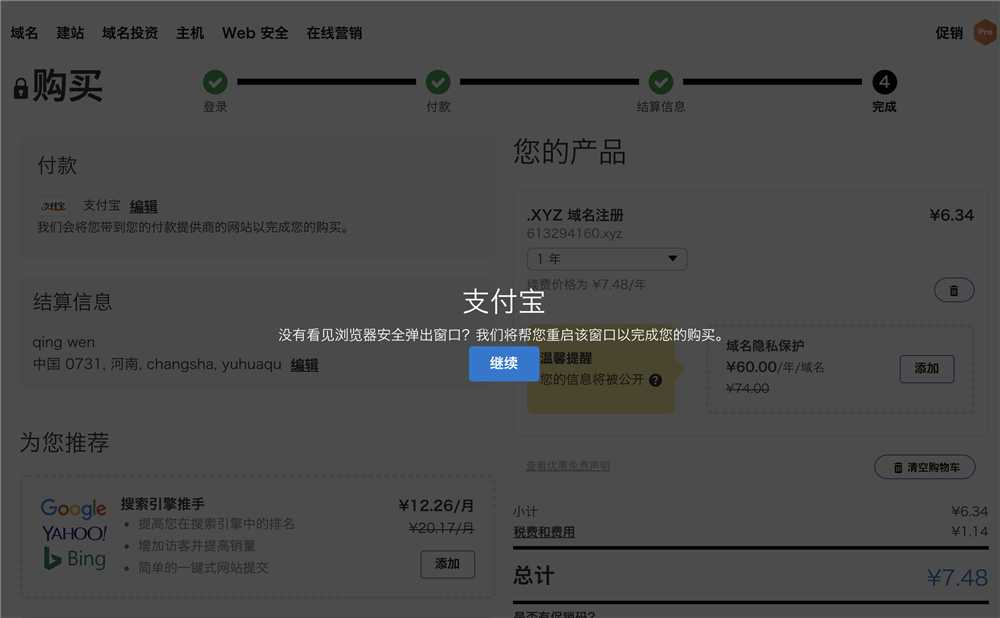Click the 付款 step checkmark
1000x618 pixels.
[x=438, y=82]
